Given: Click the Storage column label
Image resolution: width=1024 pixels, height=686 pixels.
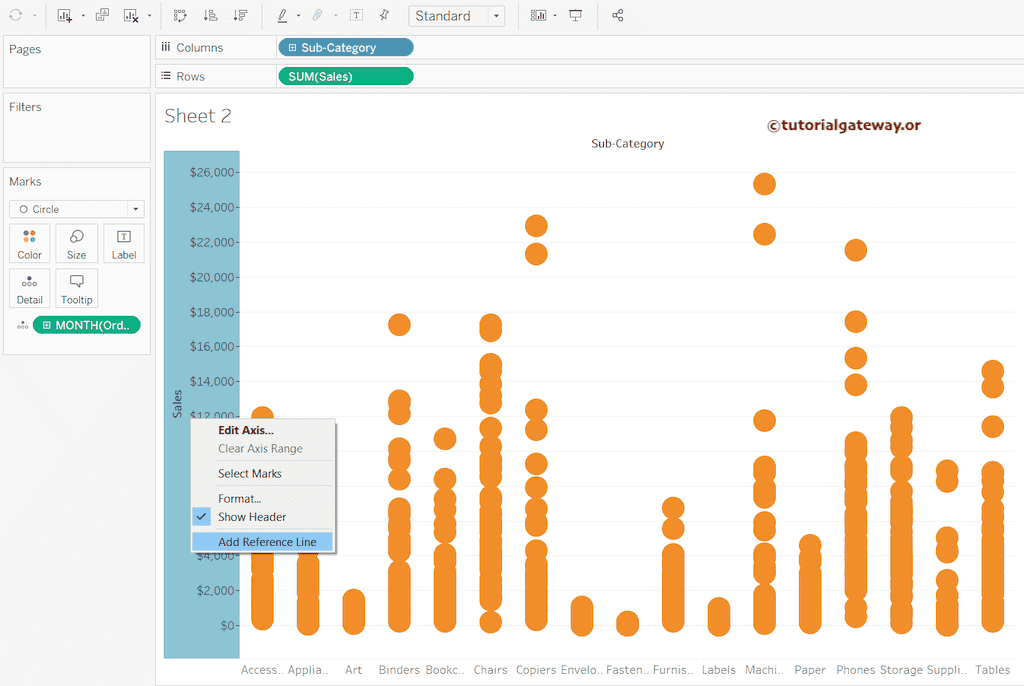Looking at the screenshot, I should click(x=901, y=670).
